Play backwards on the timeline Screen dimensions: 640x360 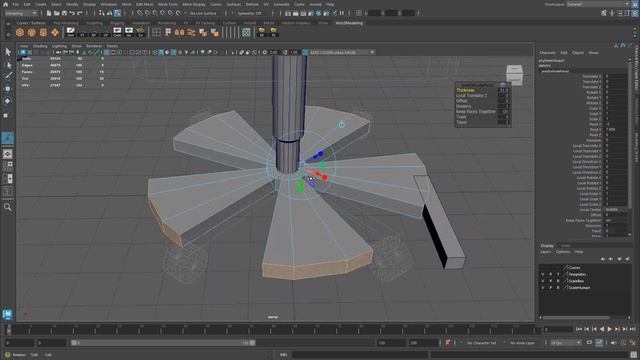[x=602, y=329]
